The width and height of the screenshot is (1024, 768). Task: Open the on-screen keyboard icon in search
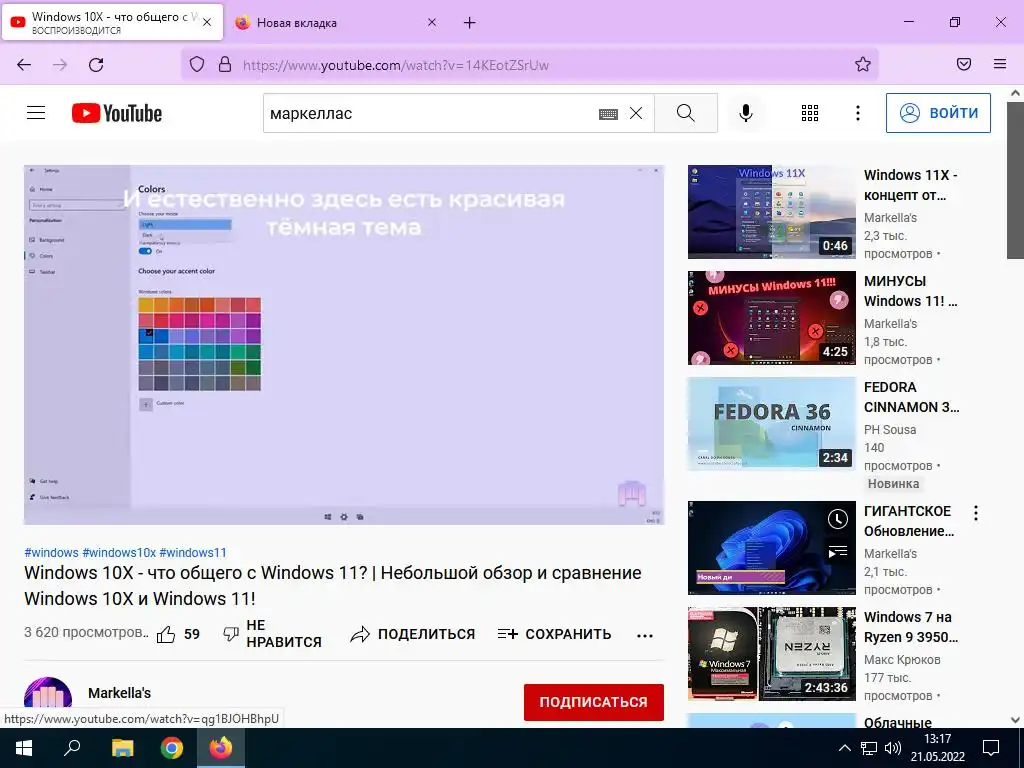[608, 114]
